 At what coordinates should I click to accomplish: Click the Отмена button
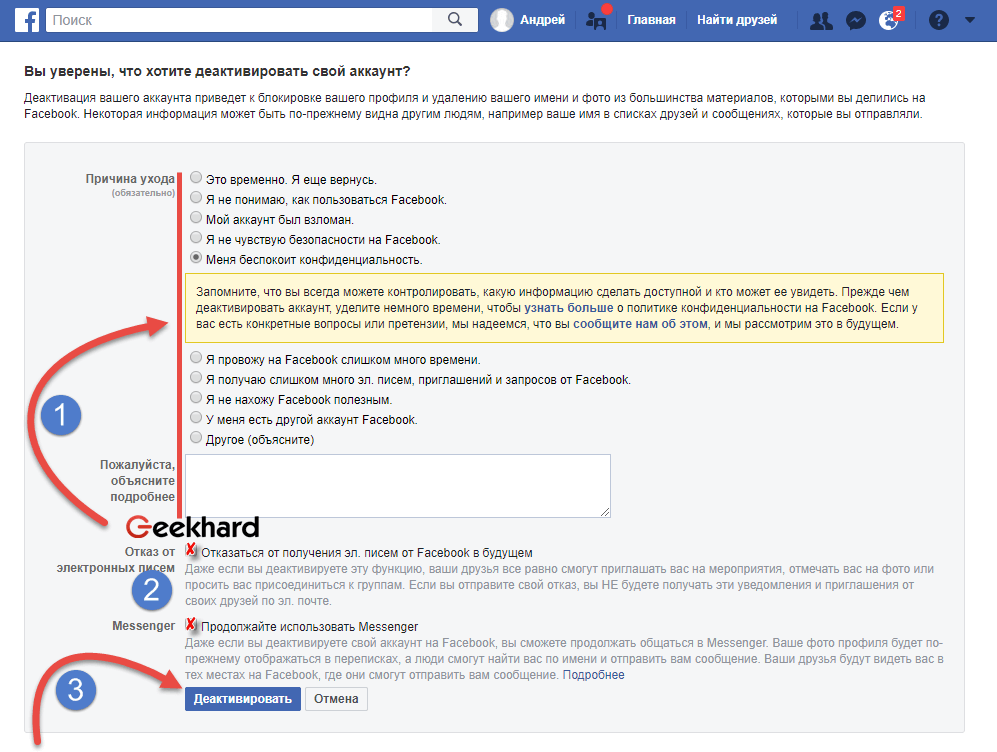(336, 699)
